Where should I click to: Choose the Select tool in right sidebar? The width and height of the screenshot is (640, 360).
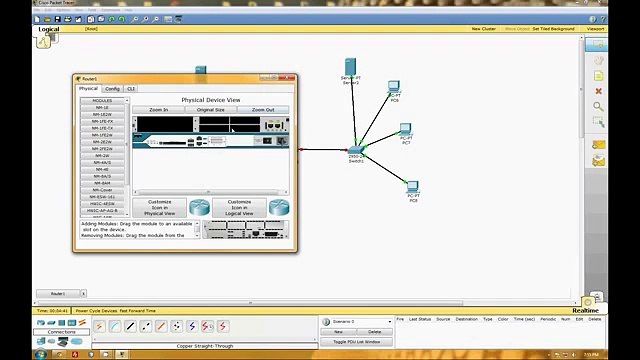click(598, 44)
